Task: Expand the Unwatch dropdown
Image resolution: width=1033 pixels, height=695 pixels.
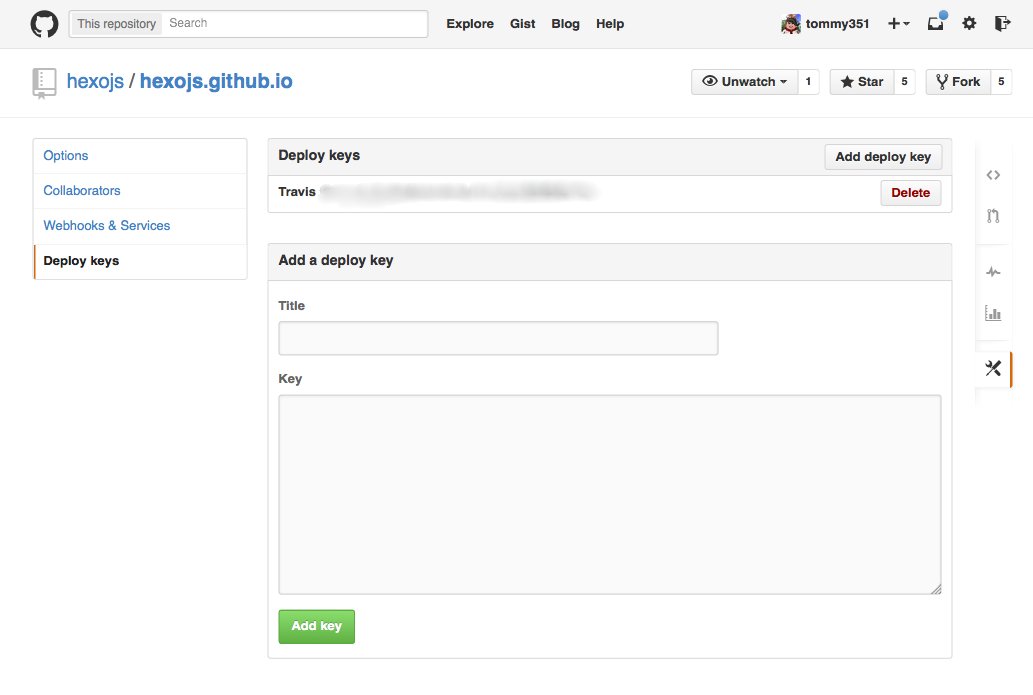Action: [745, 82]
